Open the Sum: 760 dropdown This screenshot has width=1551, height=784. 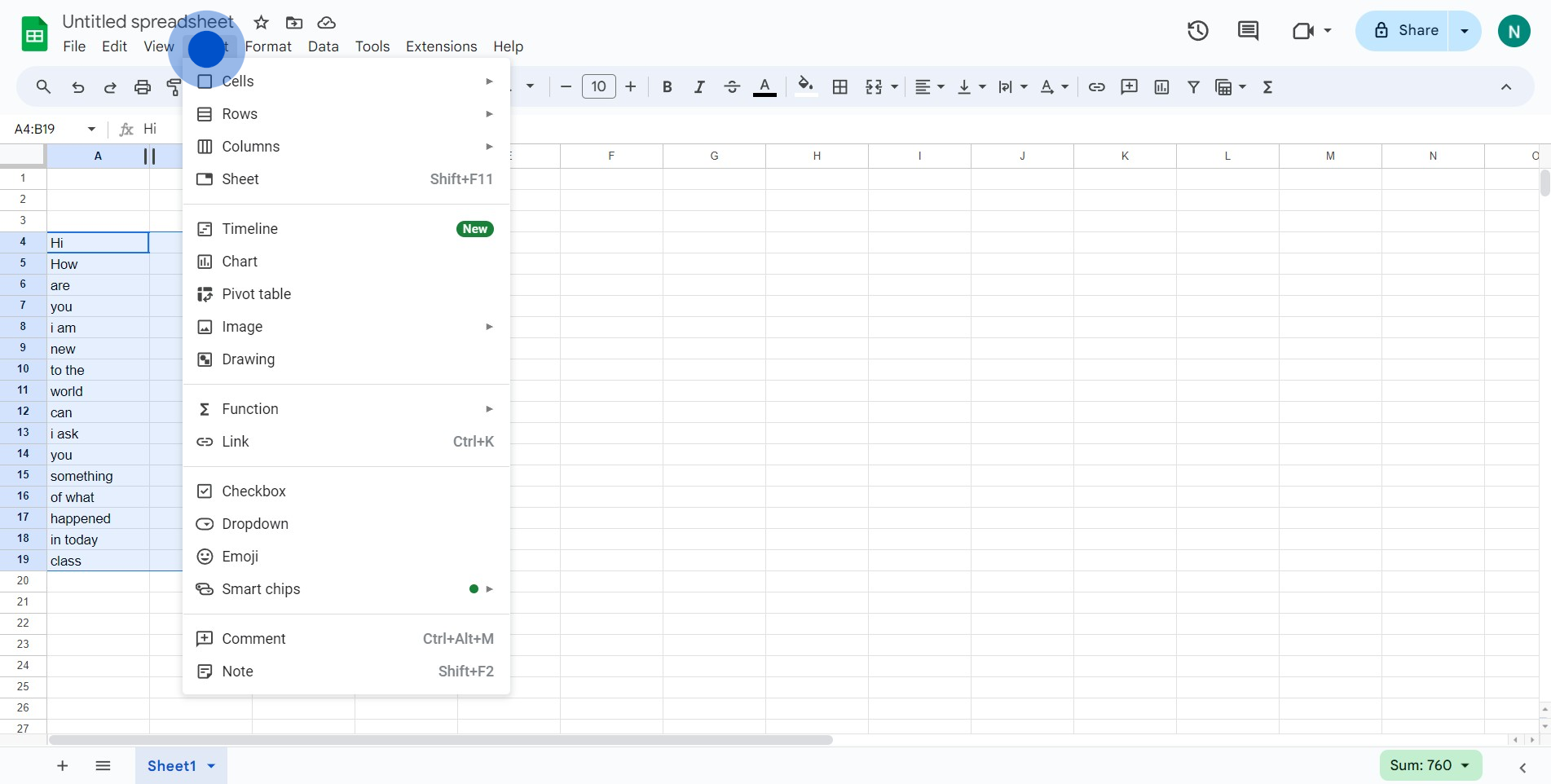point(1430,765)
